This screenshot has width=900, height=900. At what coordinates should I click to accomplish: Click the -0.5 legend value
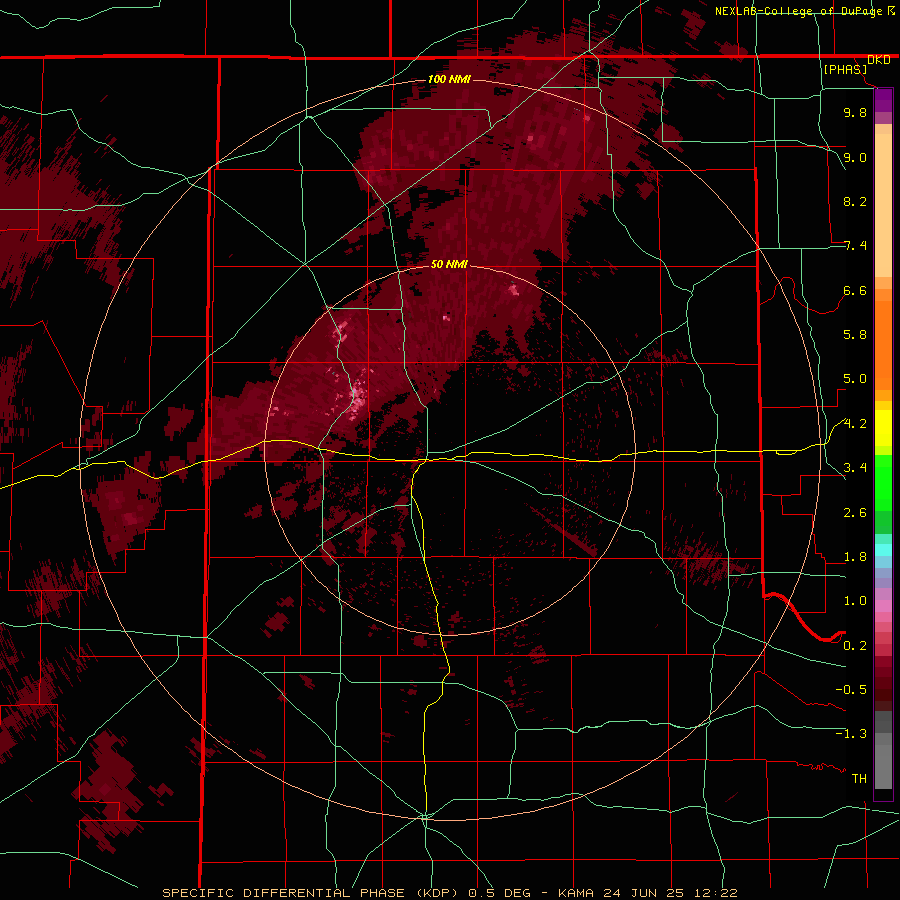(851, 690)
